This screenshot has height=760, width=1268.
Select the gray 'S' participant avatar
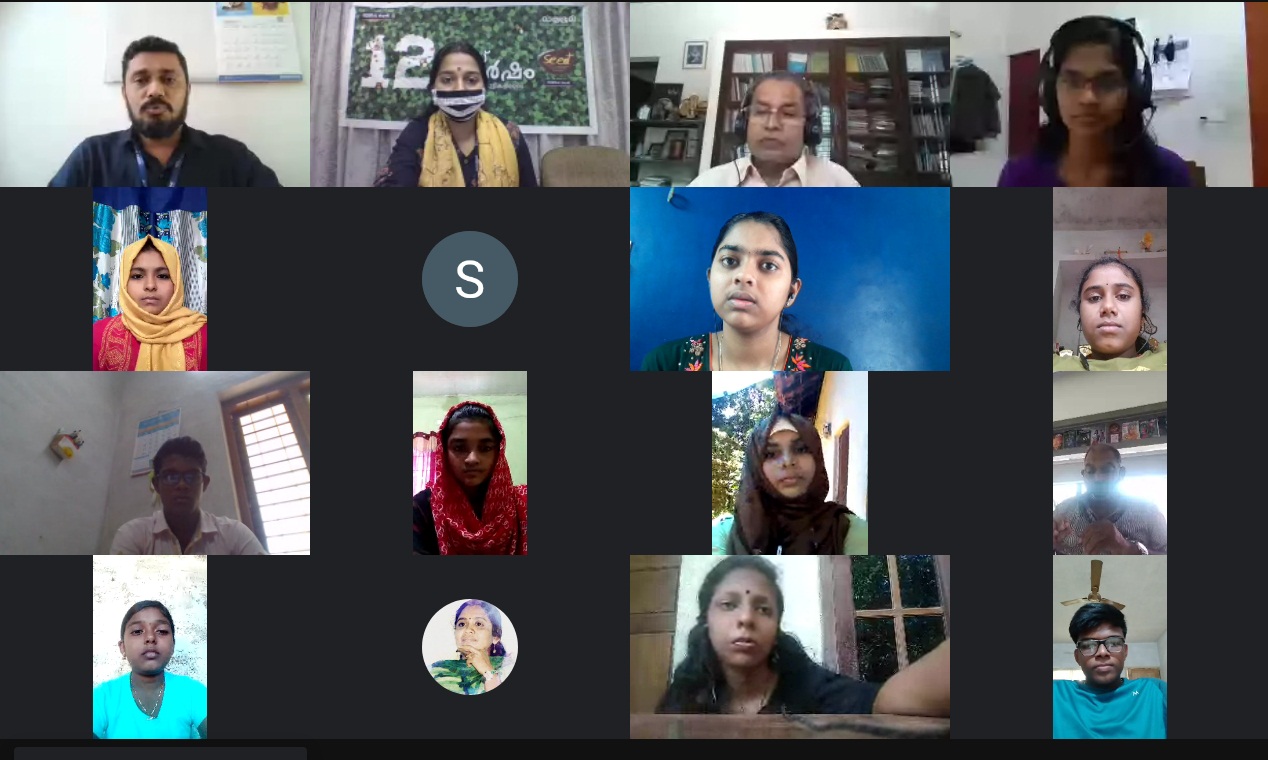click(470, 279)
